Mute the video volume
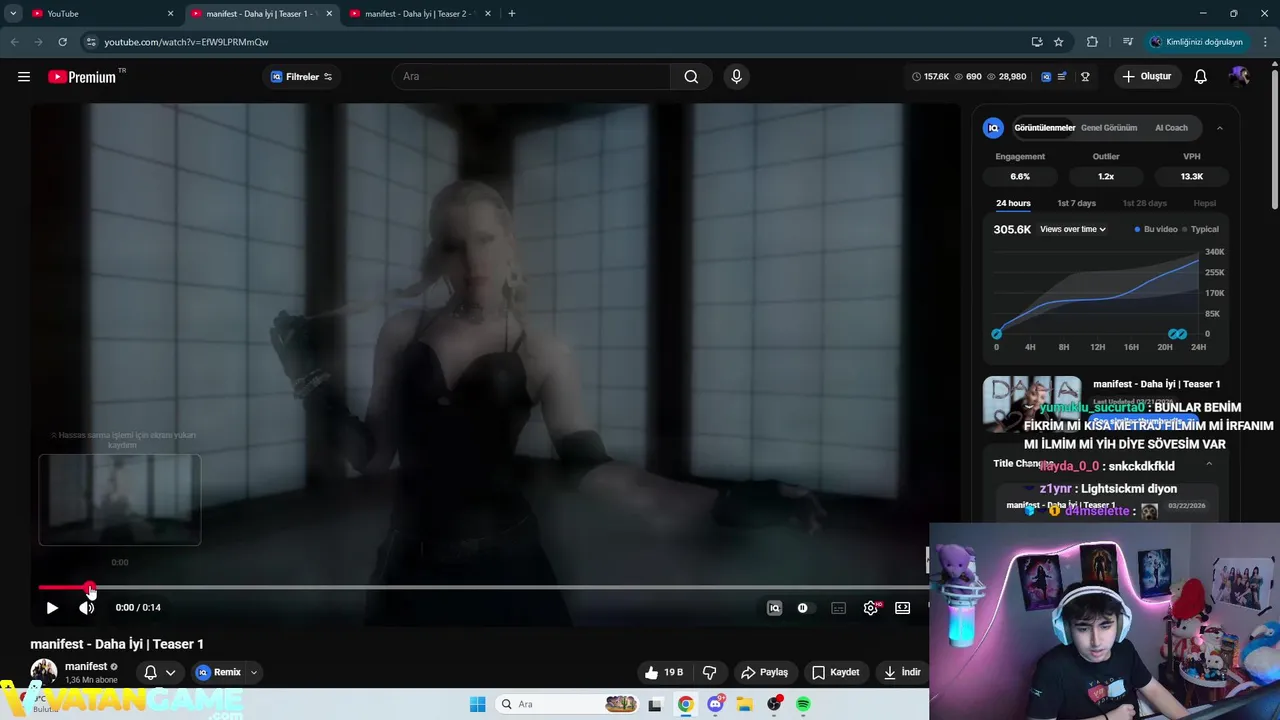This screenshot has width=1280, height=720. [x=87, y=608]
